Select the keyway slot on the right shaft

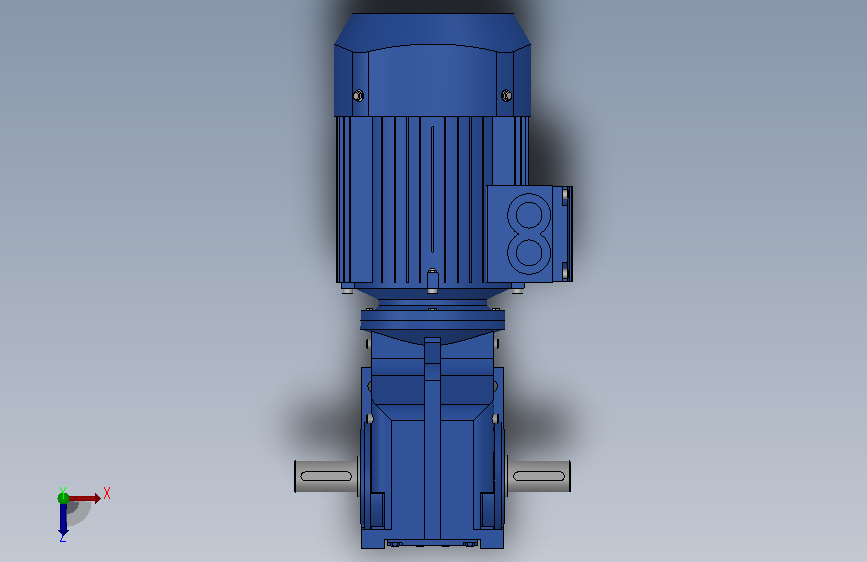(x=539, y=476)
